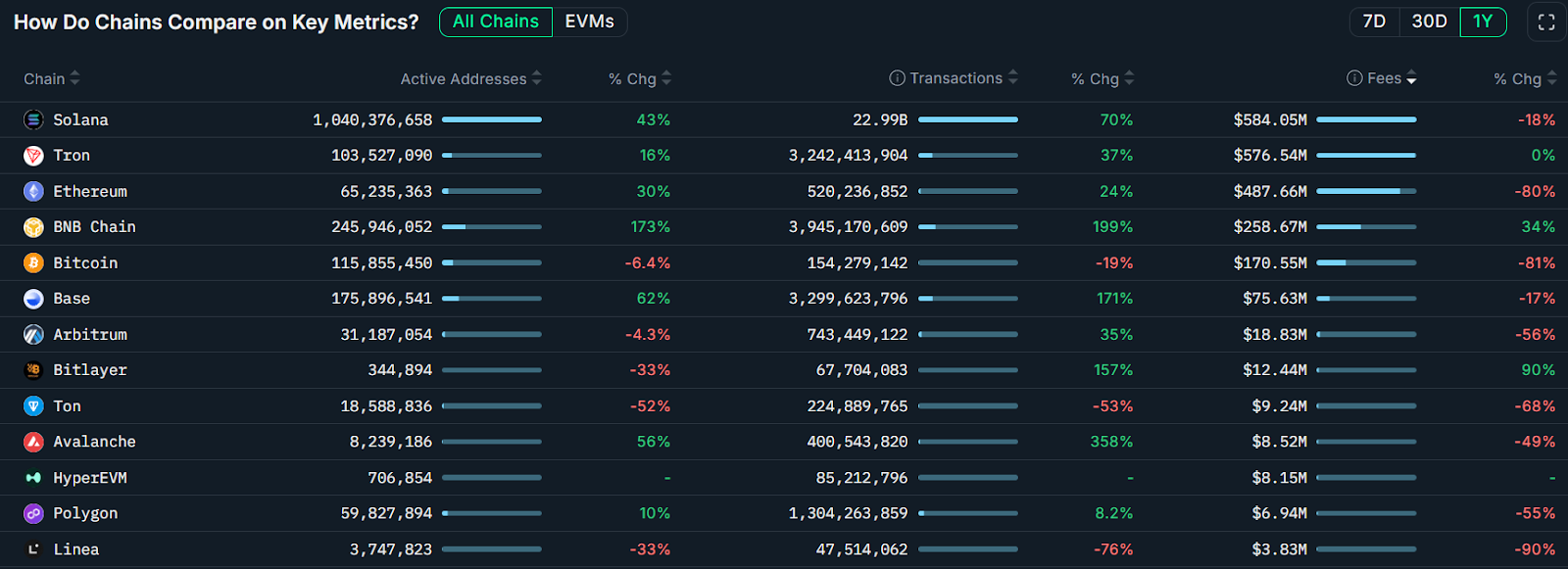Screen dimensions: 1568x569
Task: Select the 7D time range
Action: pos(1374,22)
